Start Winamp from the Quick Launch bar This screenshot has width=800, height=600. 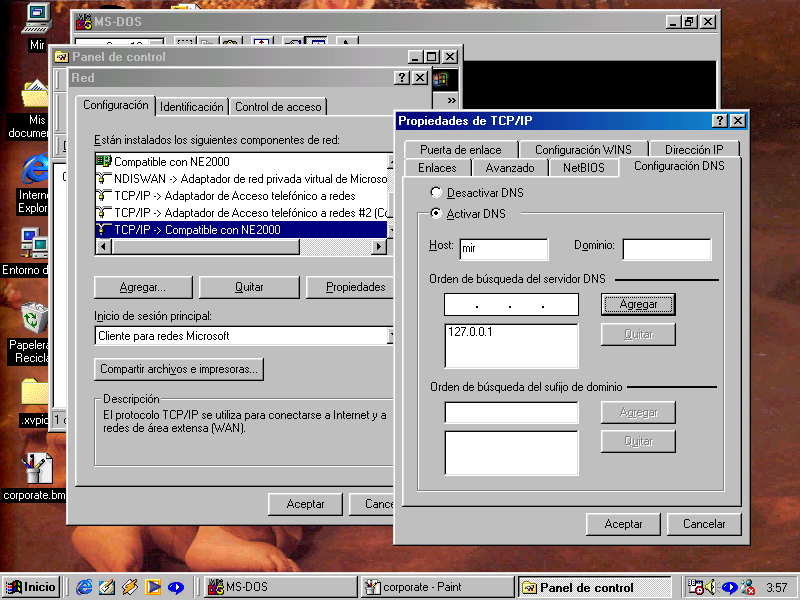tap(128, 587)
